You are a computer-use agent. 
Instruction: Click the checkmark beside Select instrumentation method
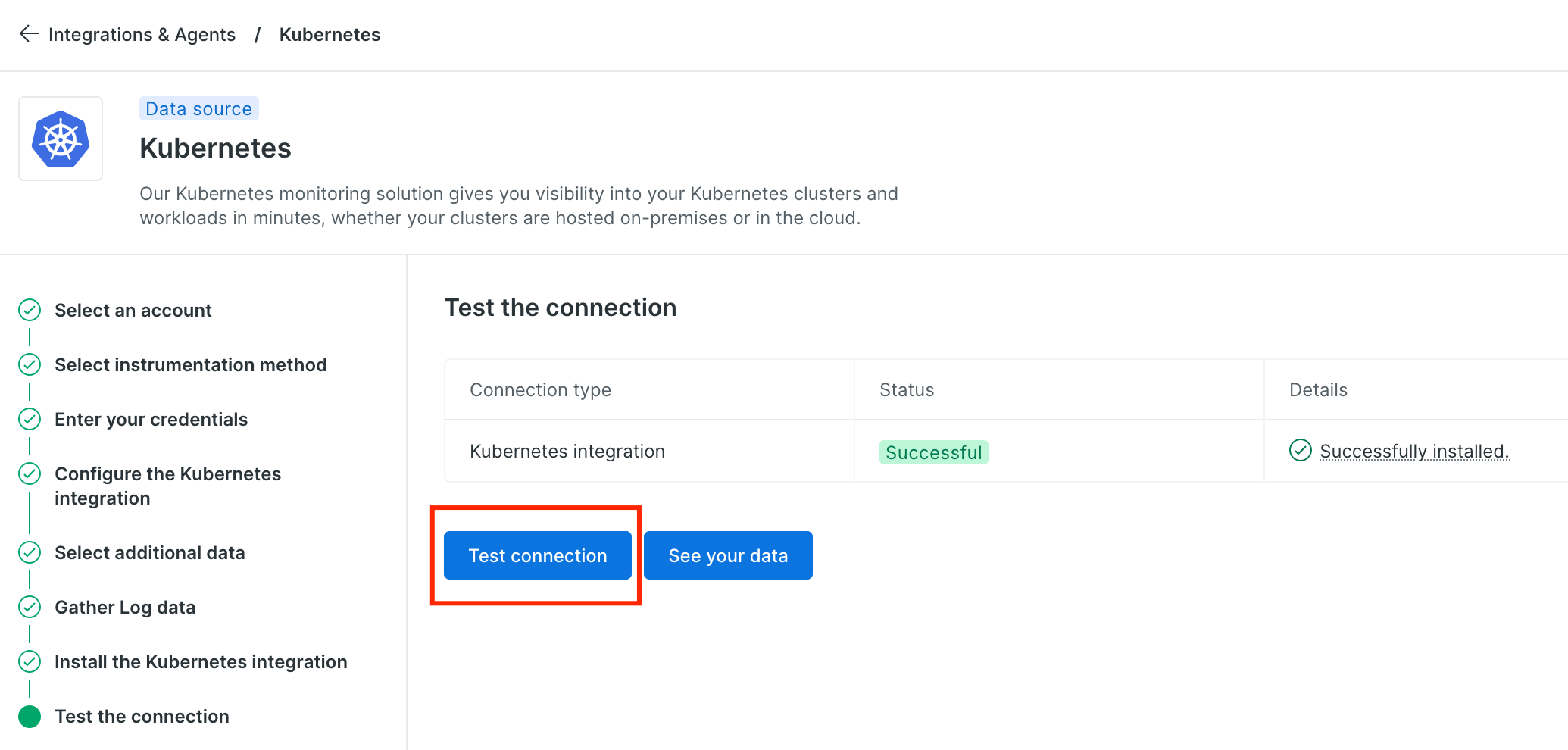point(30,364)
